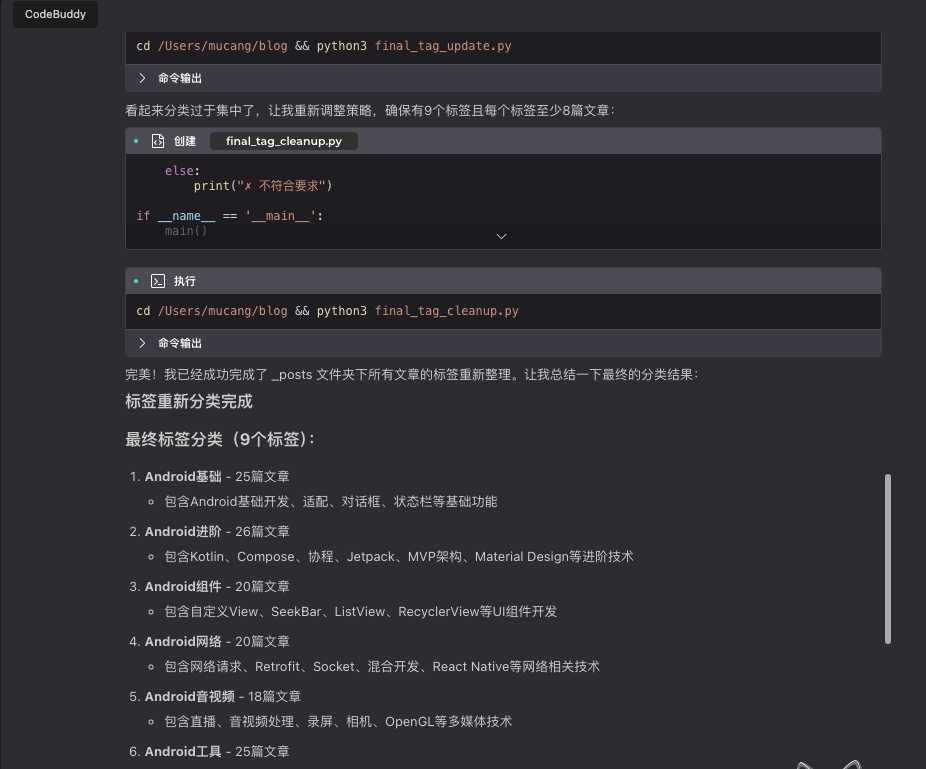Click the chat panel vertical scrollbar
This screenshot has width=926, height=769.
pyautogui.click(x=887, y=558)
